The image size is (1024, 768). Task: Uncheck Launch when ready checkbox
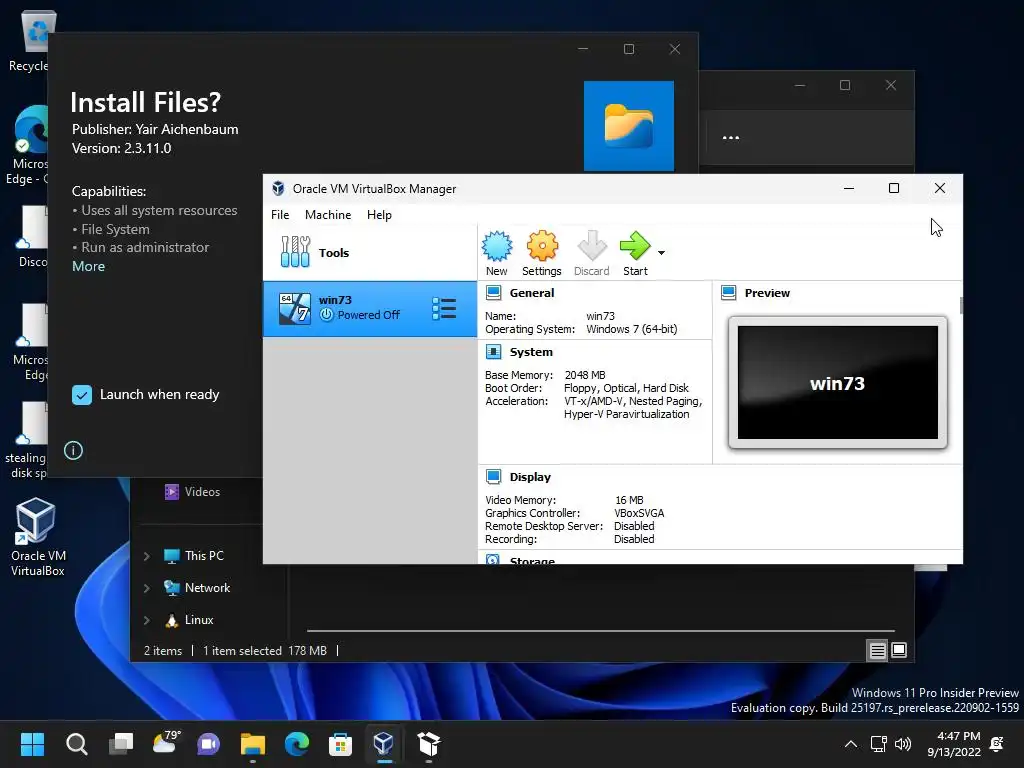(82, 394)
